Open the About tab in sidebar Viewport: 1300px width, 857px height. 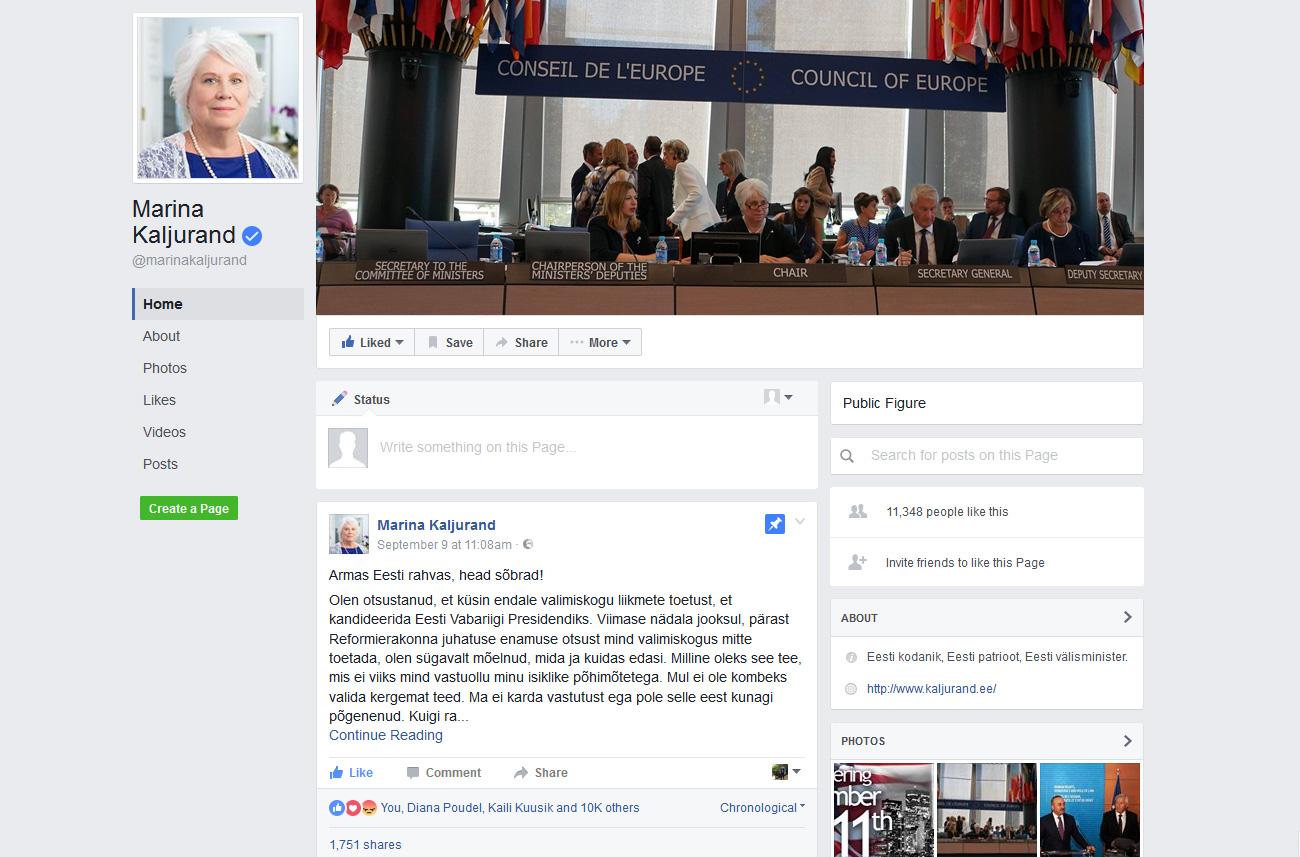coord(162,336)
